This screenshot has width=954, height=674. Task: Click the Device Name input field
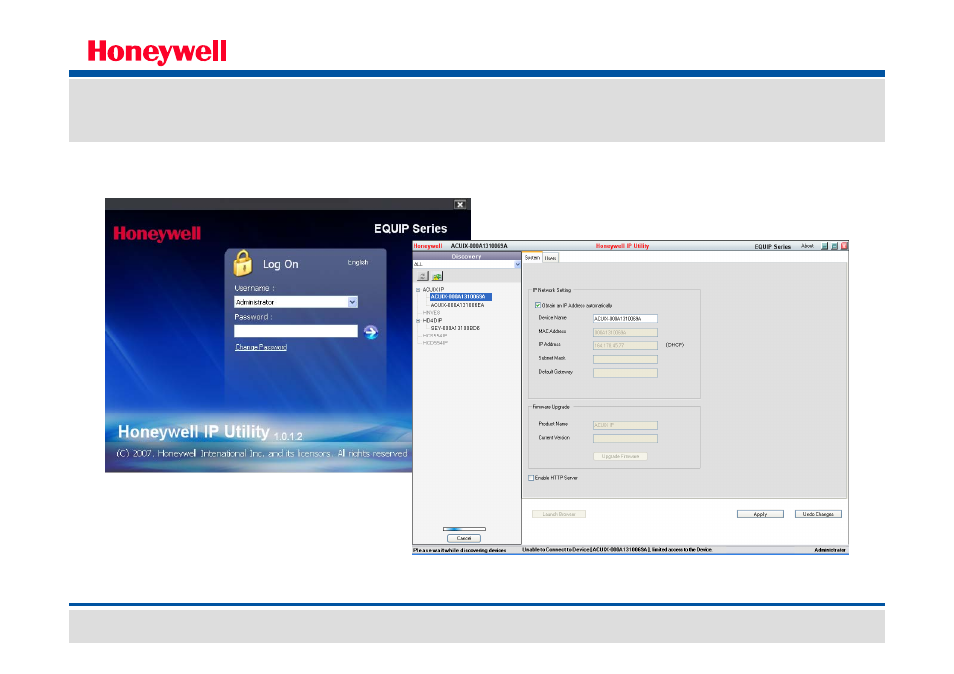pyautogui.click(x=625, y=319)
